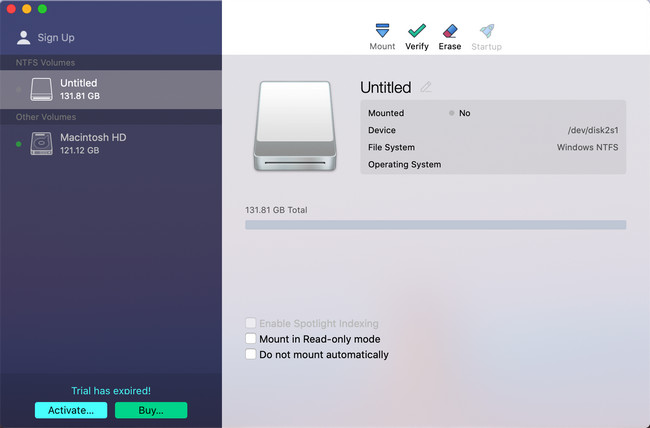Click the green zoom window button
650x428 pixels.
(42, 9)
